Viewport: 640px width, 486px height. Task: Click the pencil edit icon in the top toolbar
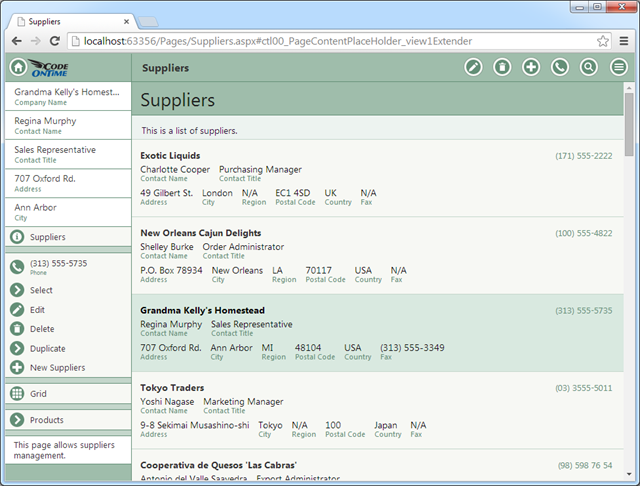tap(473, 68)
